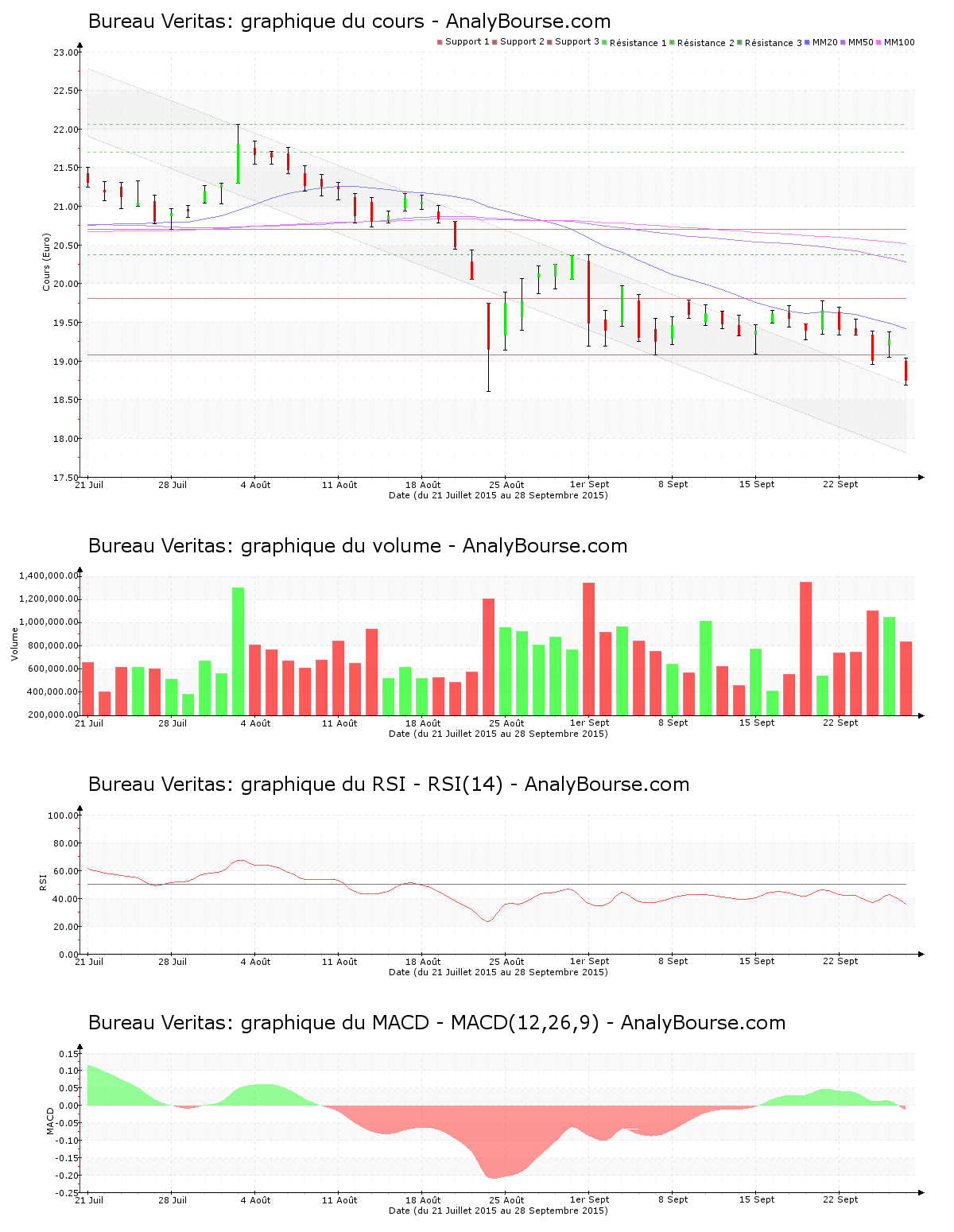Click '1er Sept' date on price chart axis
This screenshot has height=1232, width=954.
[x=590, y=485]
